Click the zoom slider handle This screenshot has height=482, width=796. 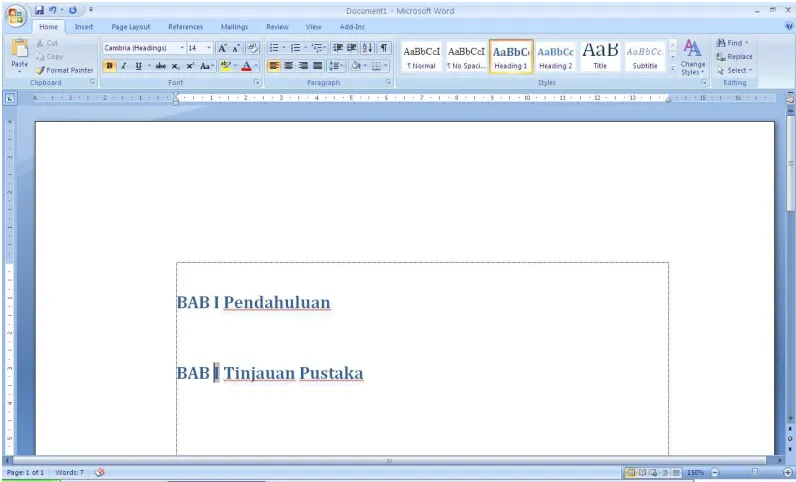pyautogui.click(x=754, y=472)
